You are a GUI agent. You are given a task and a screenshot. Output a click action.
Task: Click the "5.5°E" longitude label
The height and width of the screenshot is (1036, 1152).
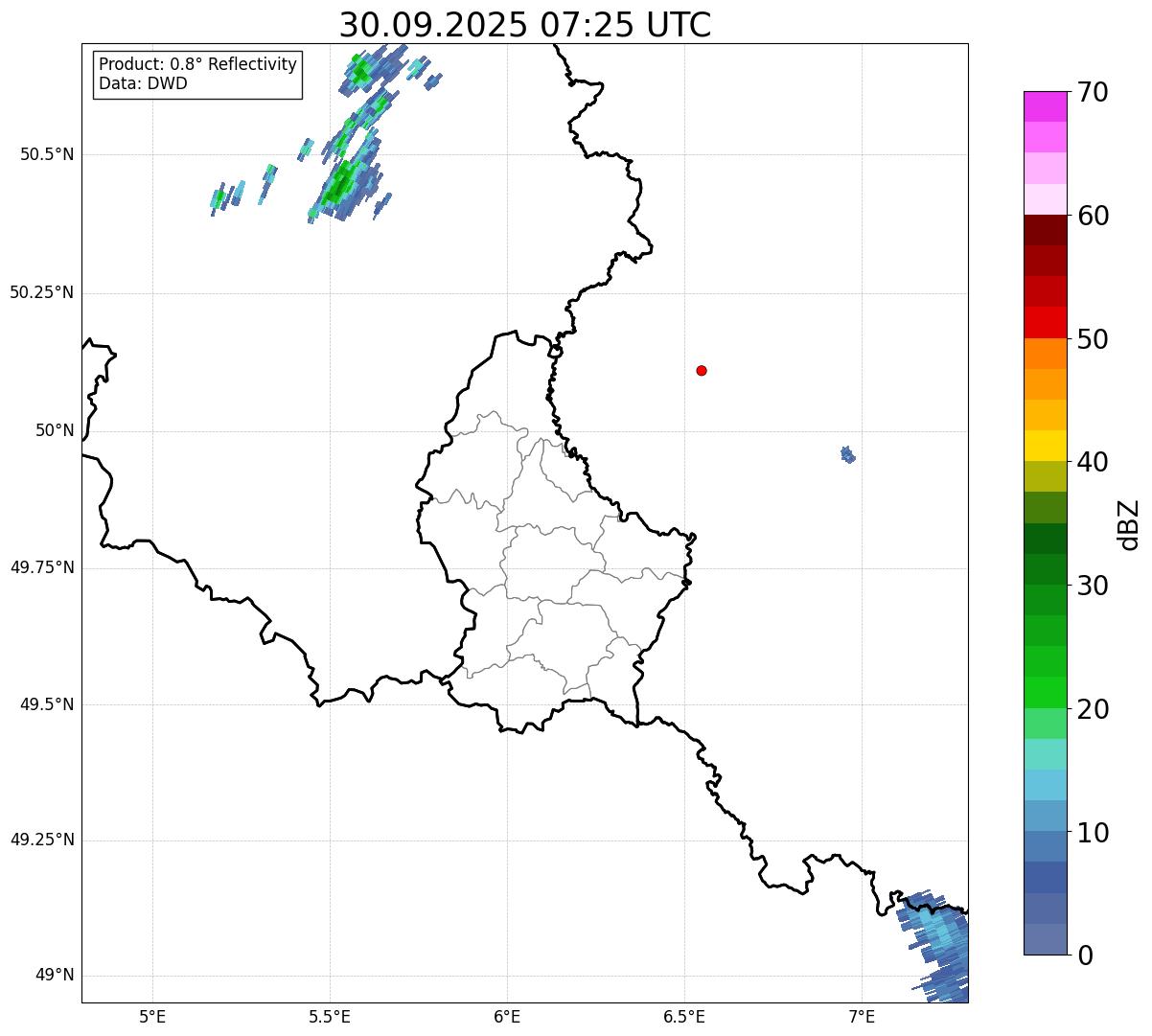click(330, 1016)
